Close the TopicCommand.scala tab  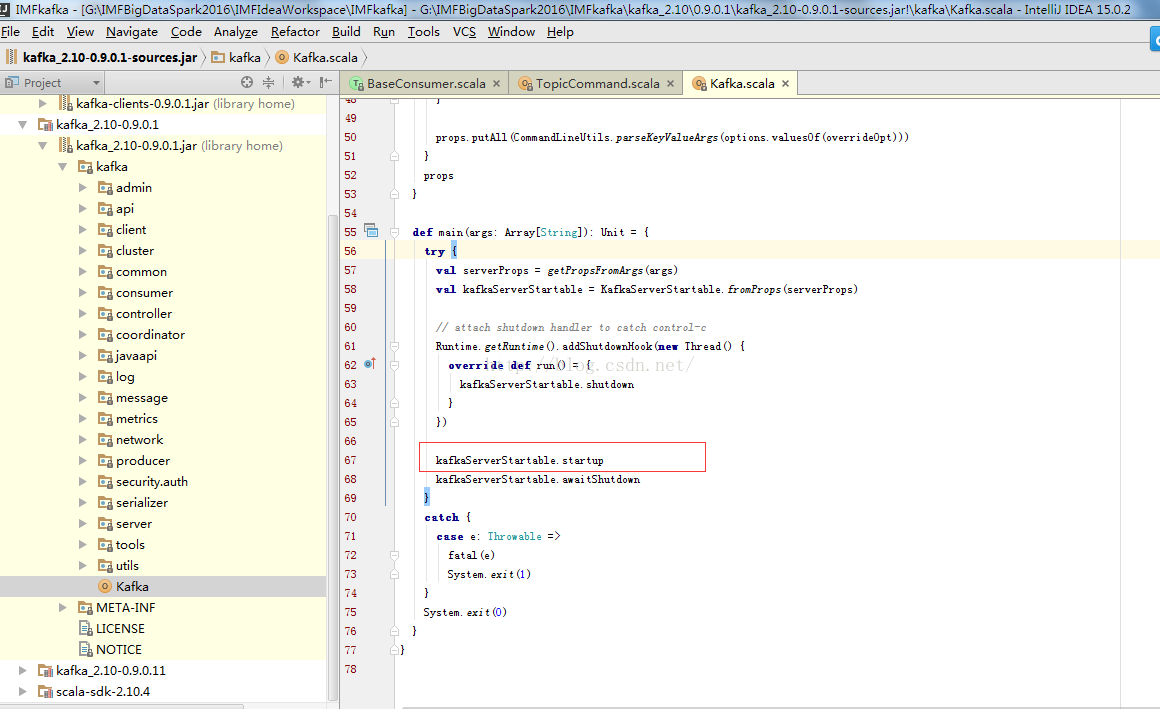[670, 84]
